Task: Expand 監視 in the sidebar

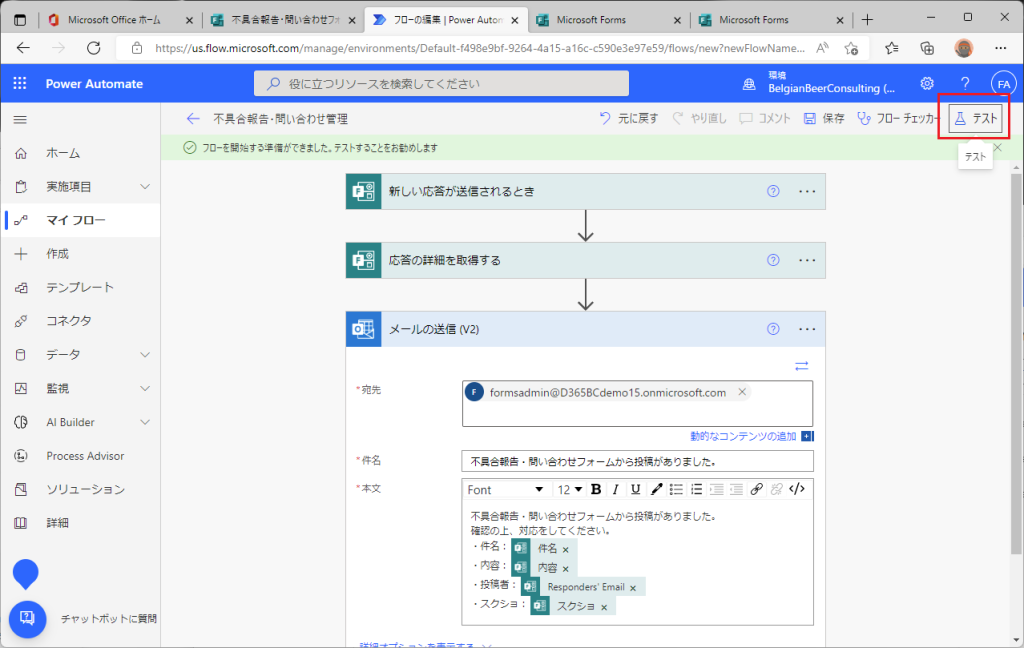Action: point(145,388)
